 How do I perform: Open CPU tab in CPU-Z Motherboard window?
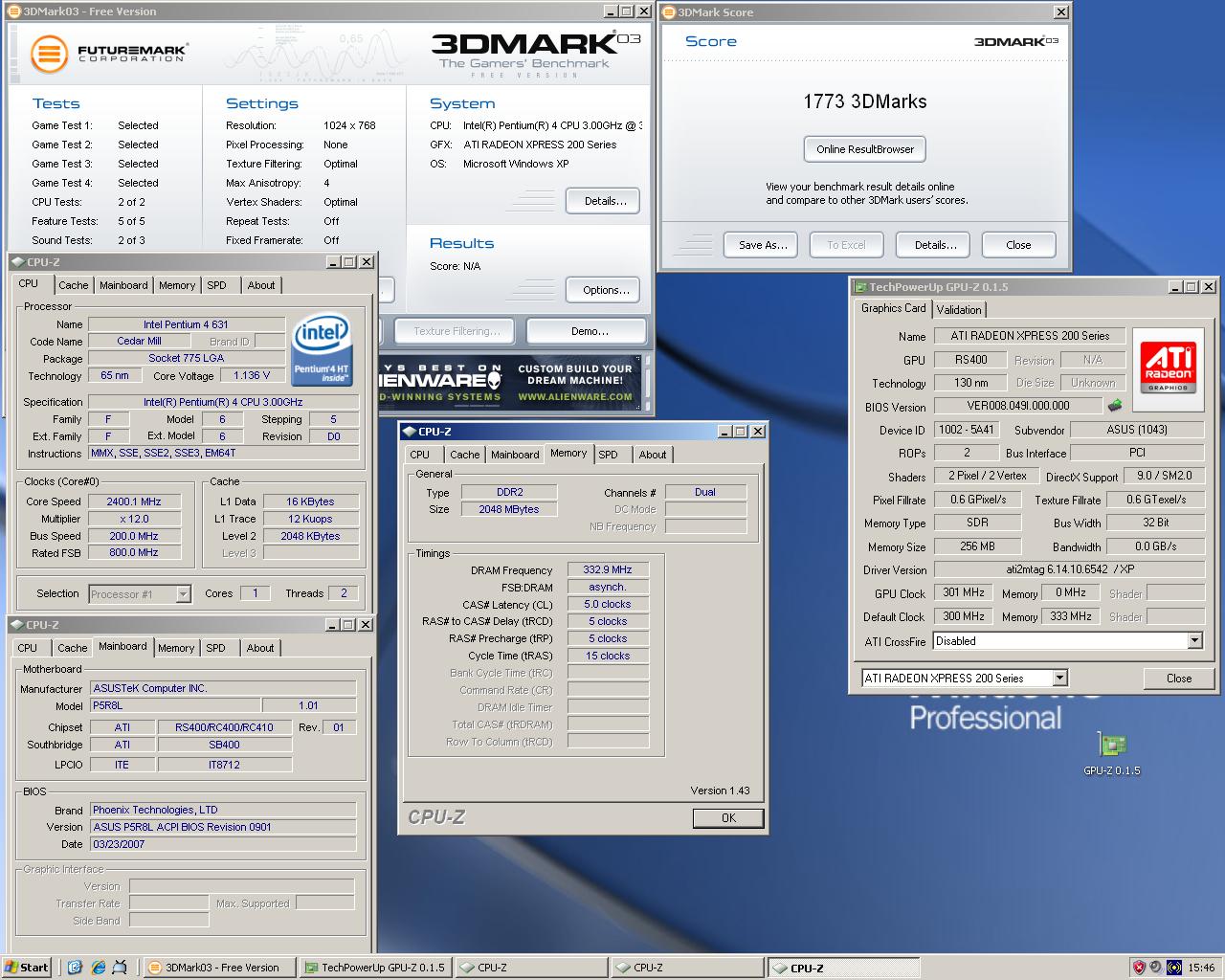point(28,648)
